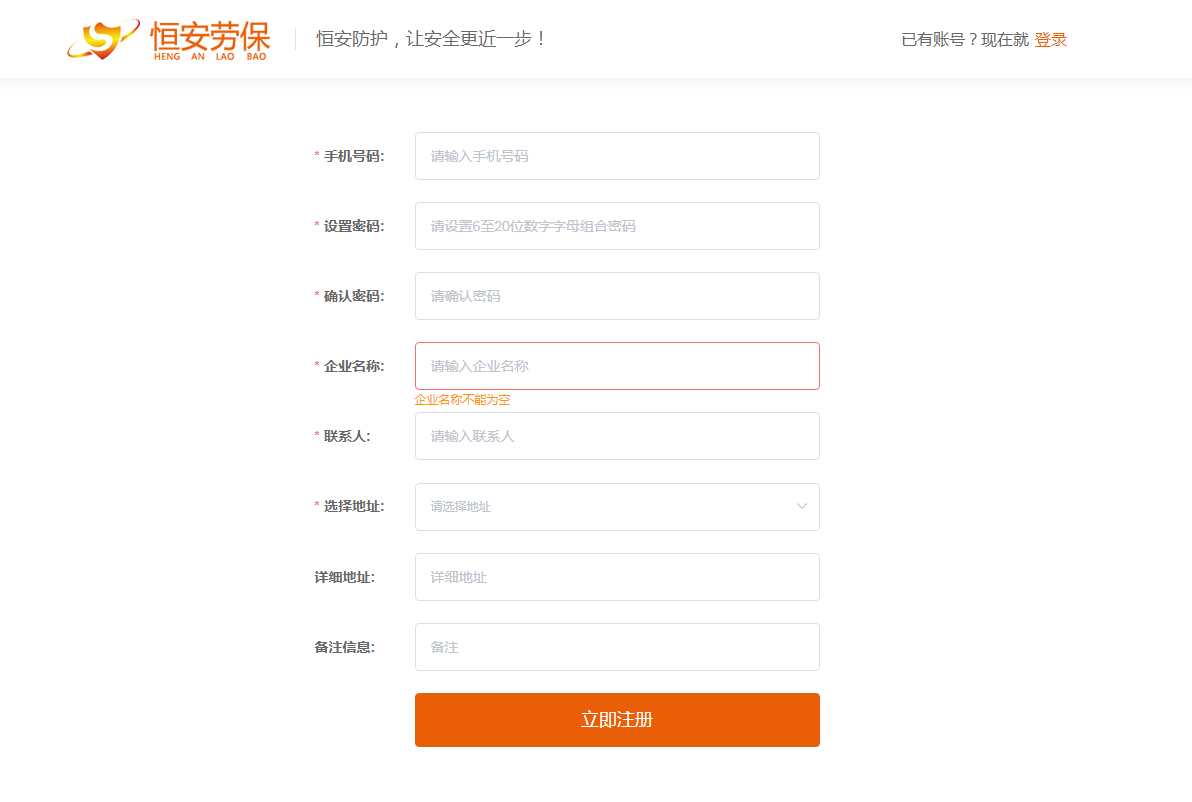
Task: Click the 确认密码 label
Action: pyautogui.click(x=354, y=296)
